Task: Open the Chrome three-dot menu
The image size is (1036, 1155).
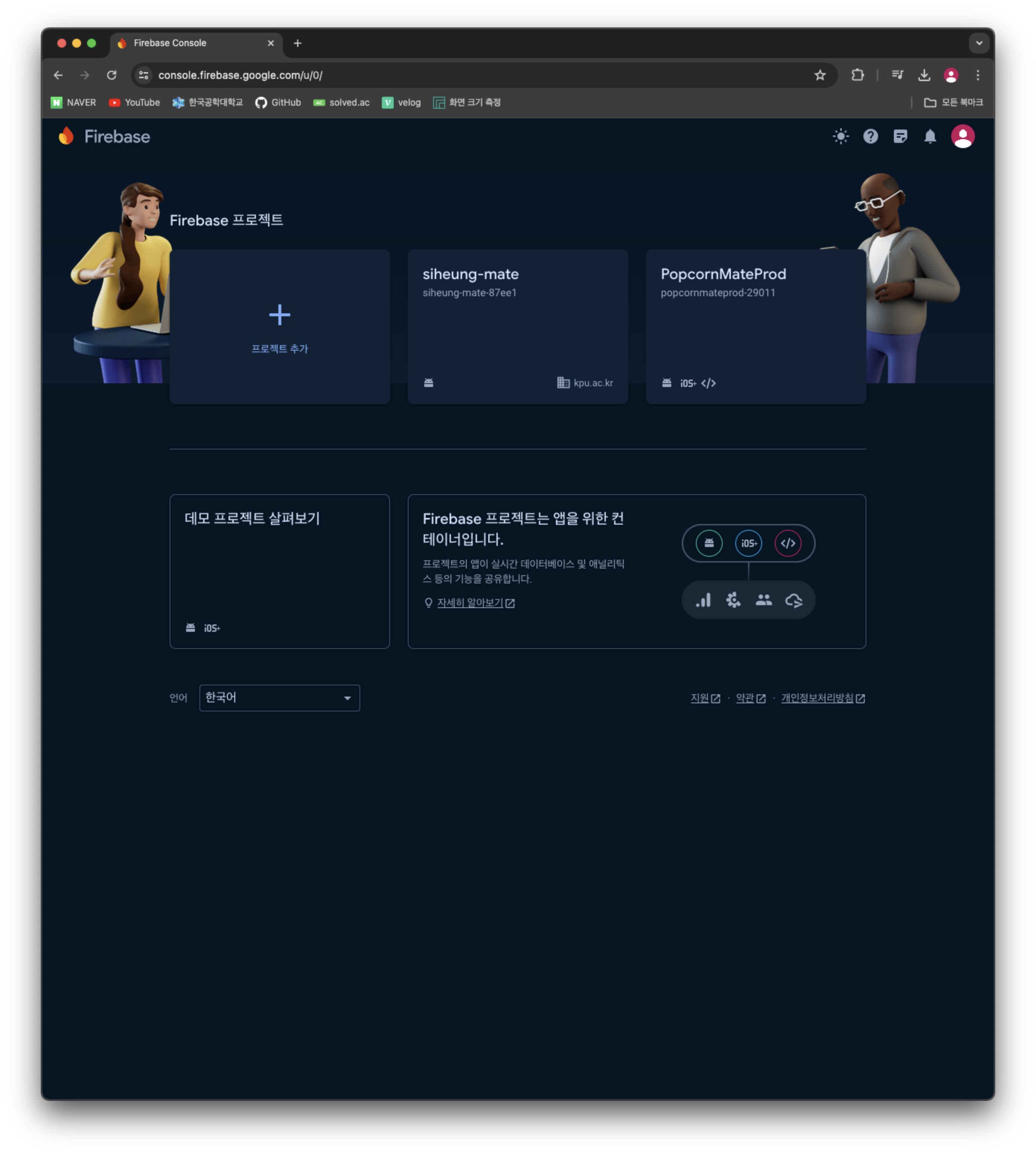Action: (x=977, y=75)
